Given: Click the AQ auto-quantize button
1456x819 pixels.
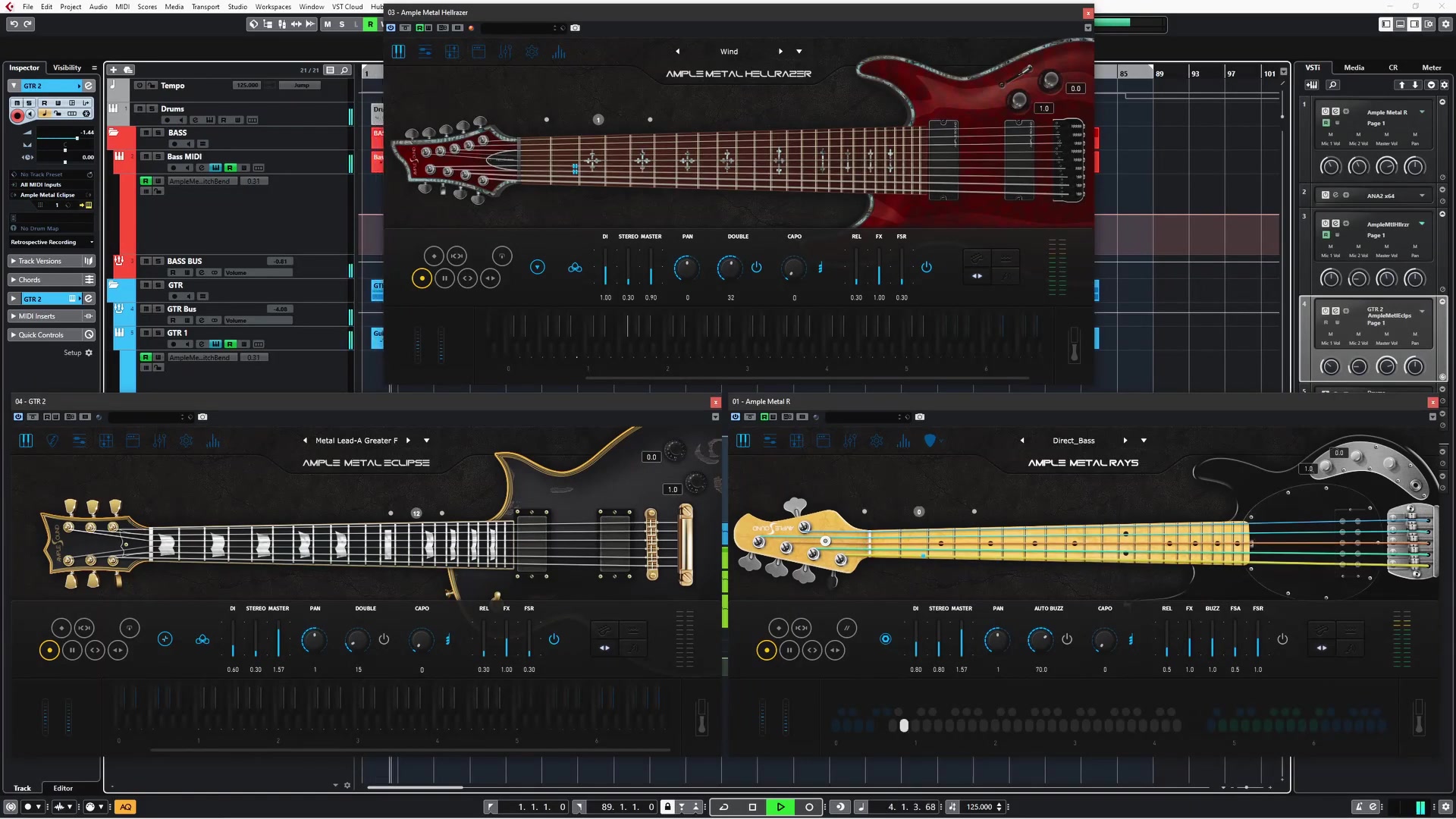Looking at the screenshot, I should (125, 807).
